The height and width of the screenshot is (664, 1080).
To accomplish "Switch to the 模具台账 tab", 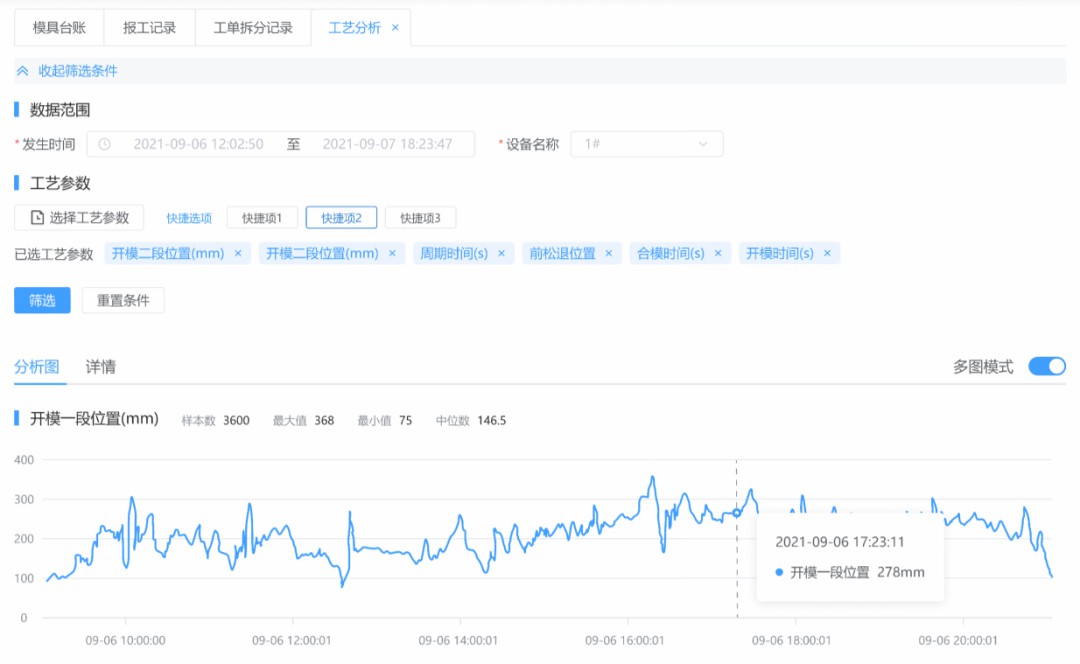I will (59, 28).
